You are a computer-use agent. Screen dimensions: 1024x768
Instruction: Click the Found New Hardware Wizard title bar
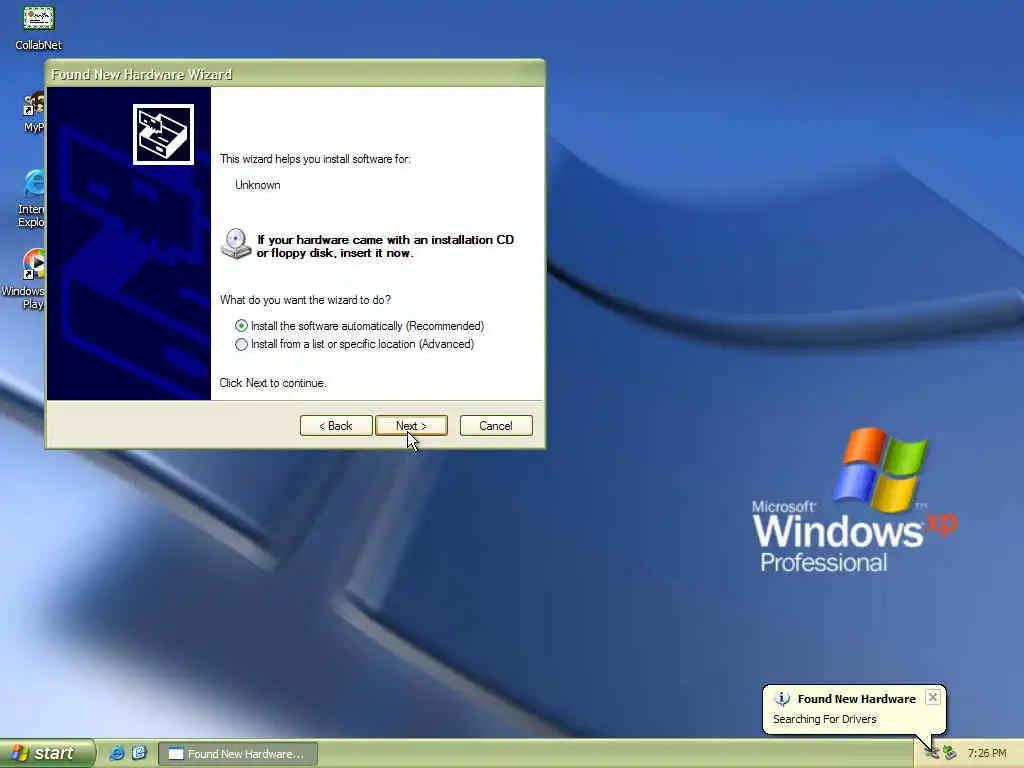295,74
